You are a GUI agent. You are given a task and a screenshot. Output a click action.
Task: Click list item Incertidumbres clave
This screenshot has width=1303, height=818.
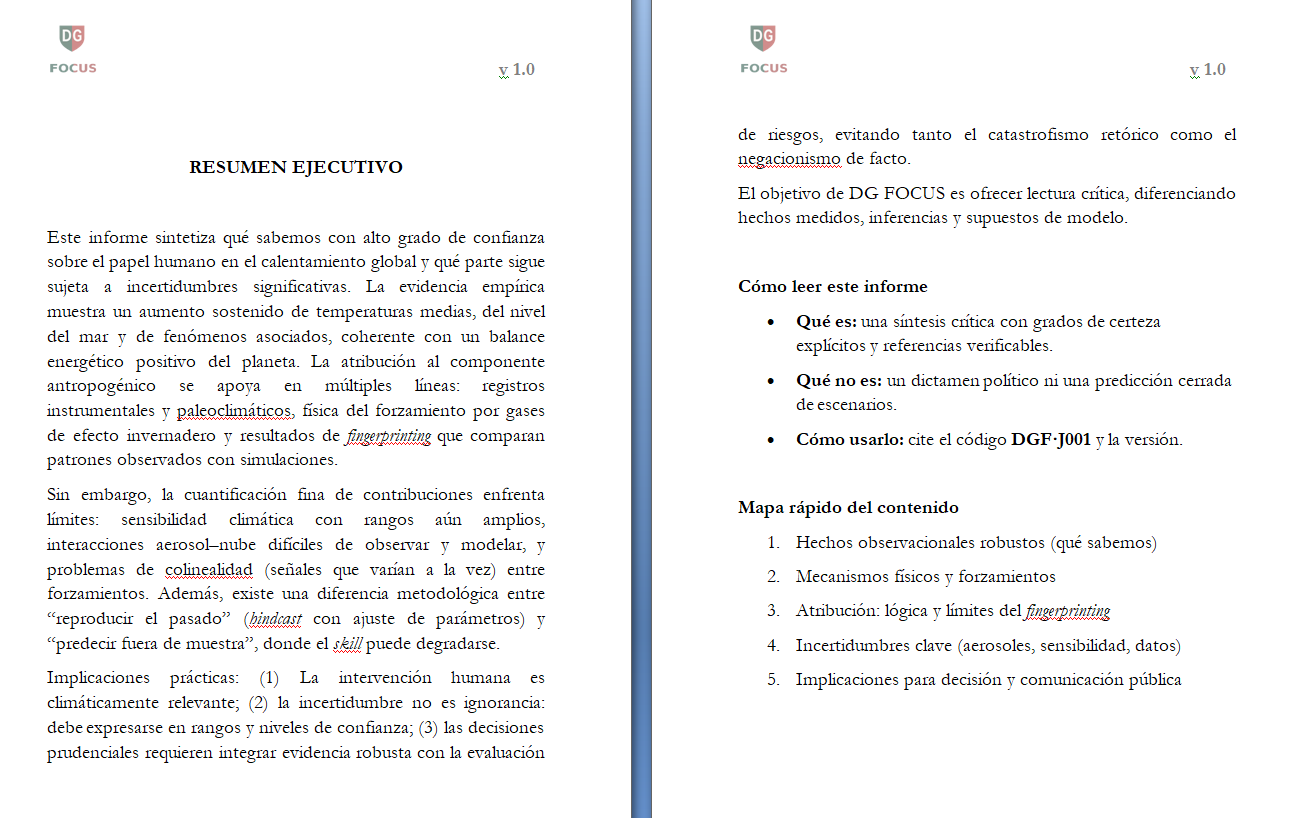tap(988, 645)
